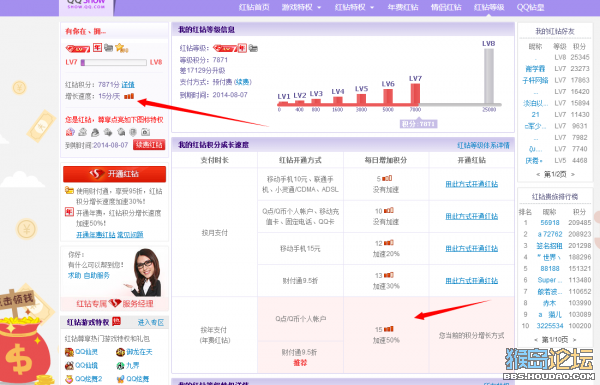
Task: Open the QQ炫舞 game link
Action: point(138,379)
